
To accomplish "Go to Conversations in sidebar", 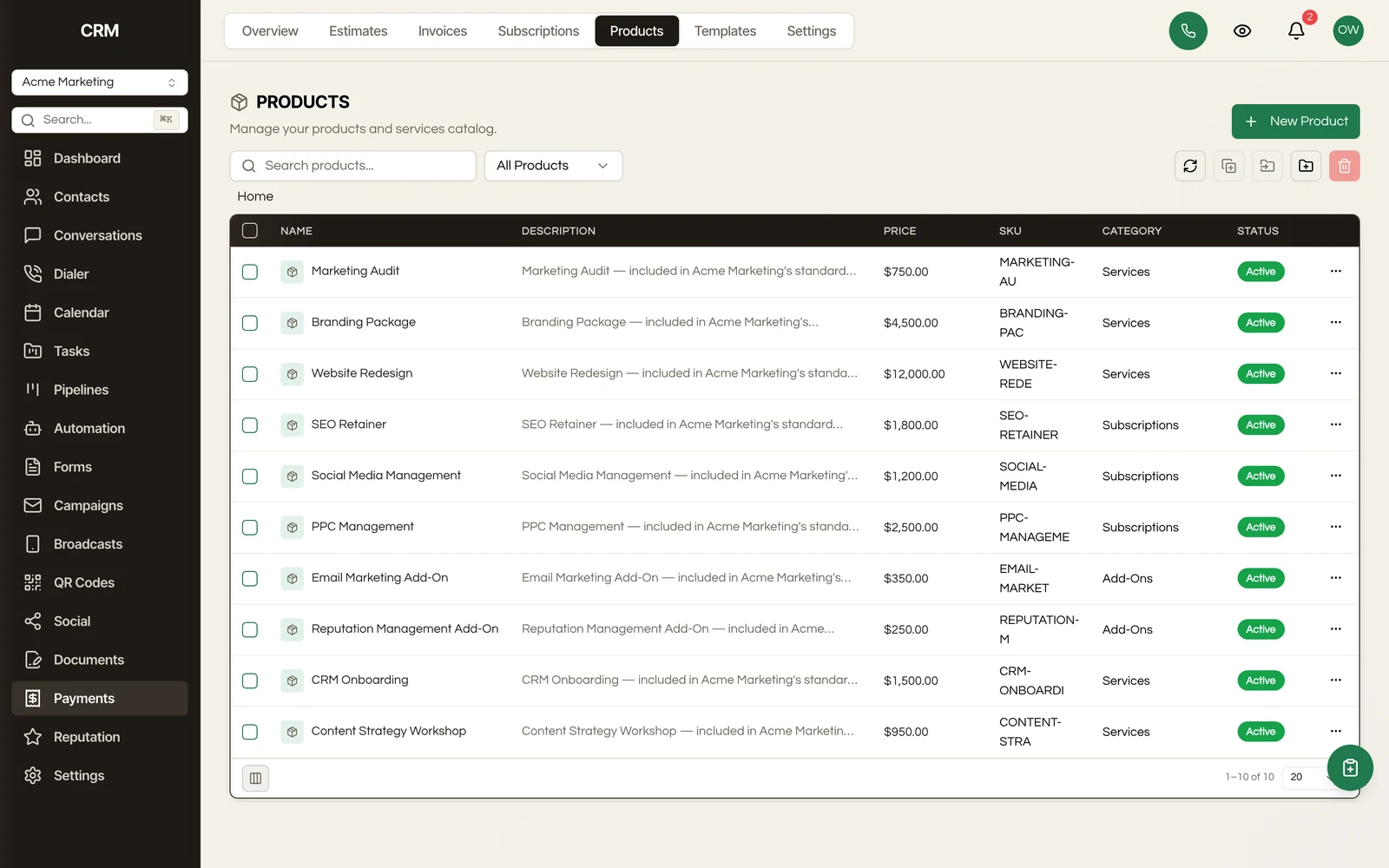I will (x=100, y=235).
